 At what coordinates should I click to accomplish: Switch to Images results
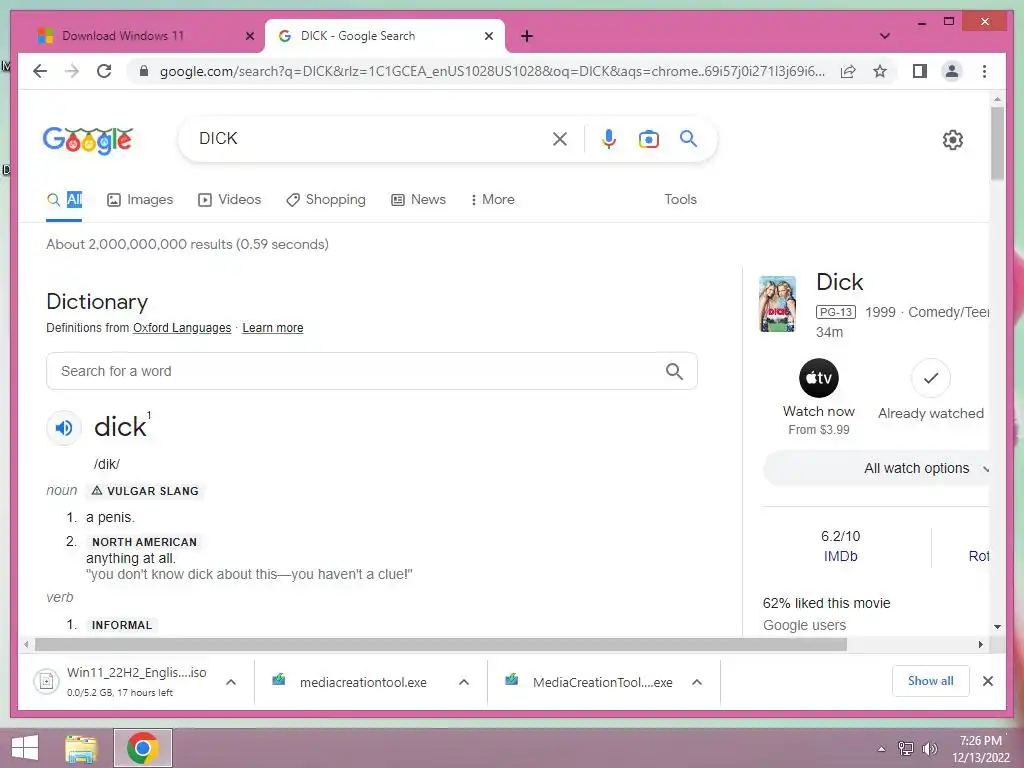point(140,200)
